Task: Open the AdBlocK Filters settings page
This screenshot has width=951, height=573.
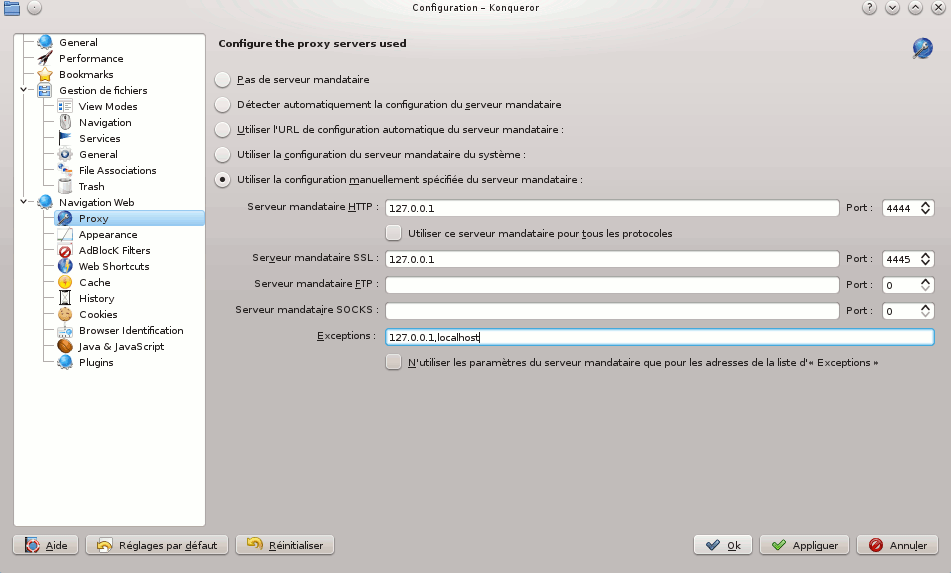Action: (x=115, y=250)
